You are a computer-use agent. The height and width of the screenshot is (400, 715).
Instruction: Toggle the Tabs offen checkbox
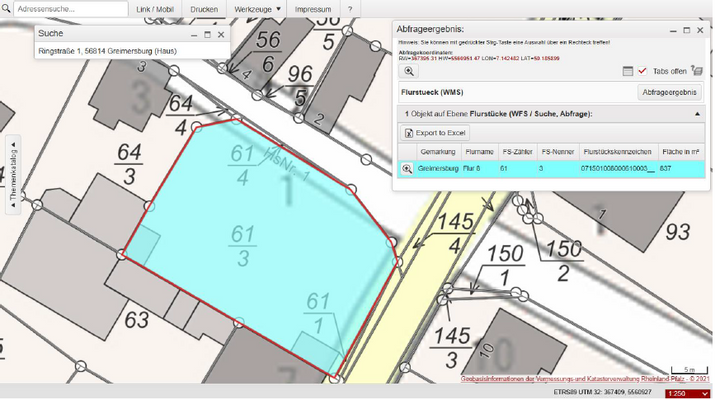tap(643, 71)
